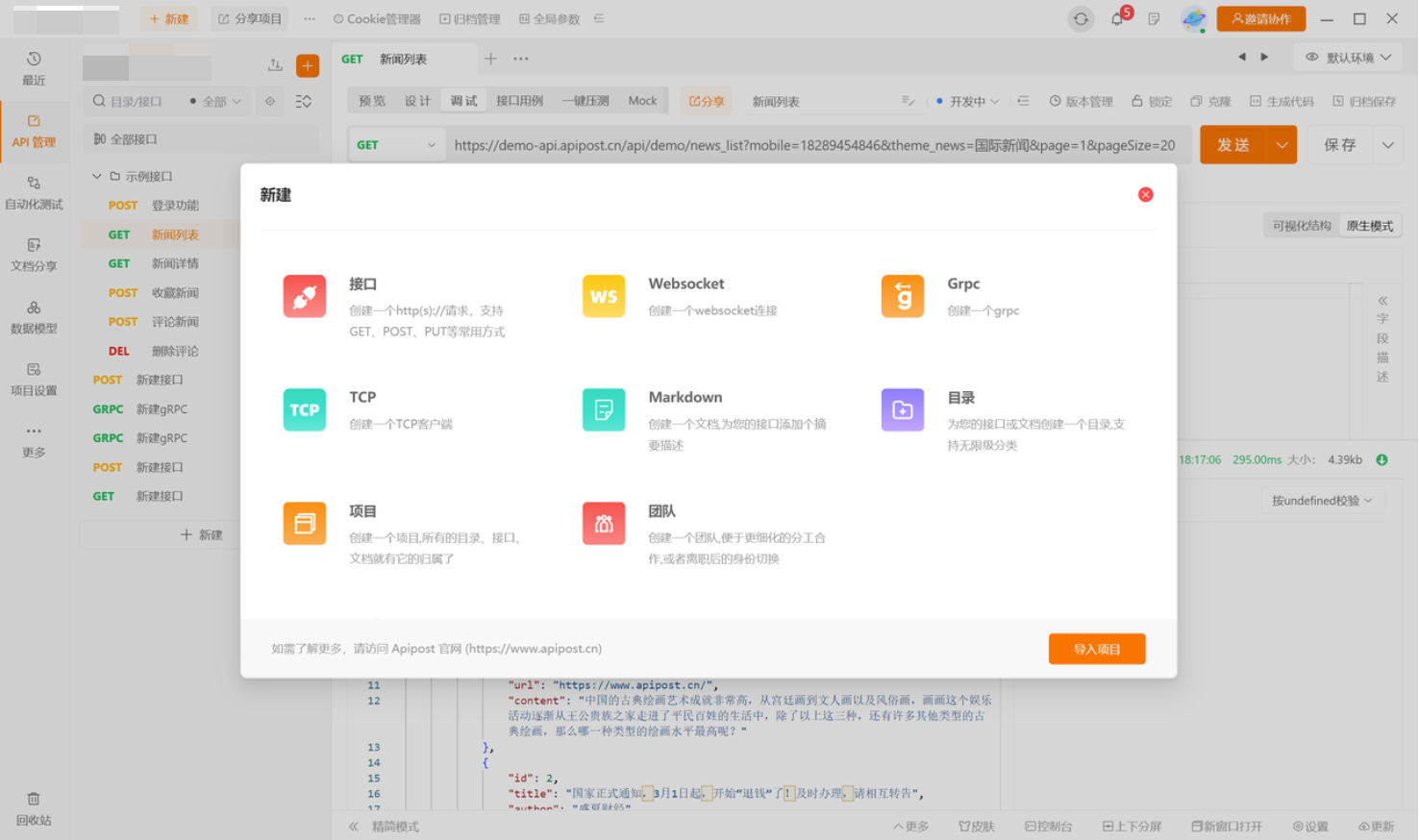Click the user avatar icon
Screen dimensions: 1419x840
click(x=1194, y=18)
